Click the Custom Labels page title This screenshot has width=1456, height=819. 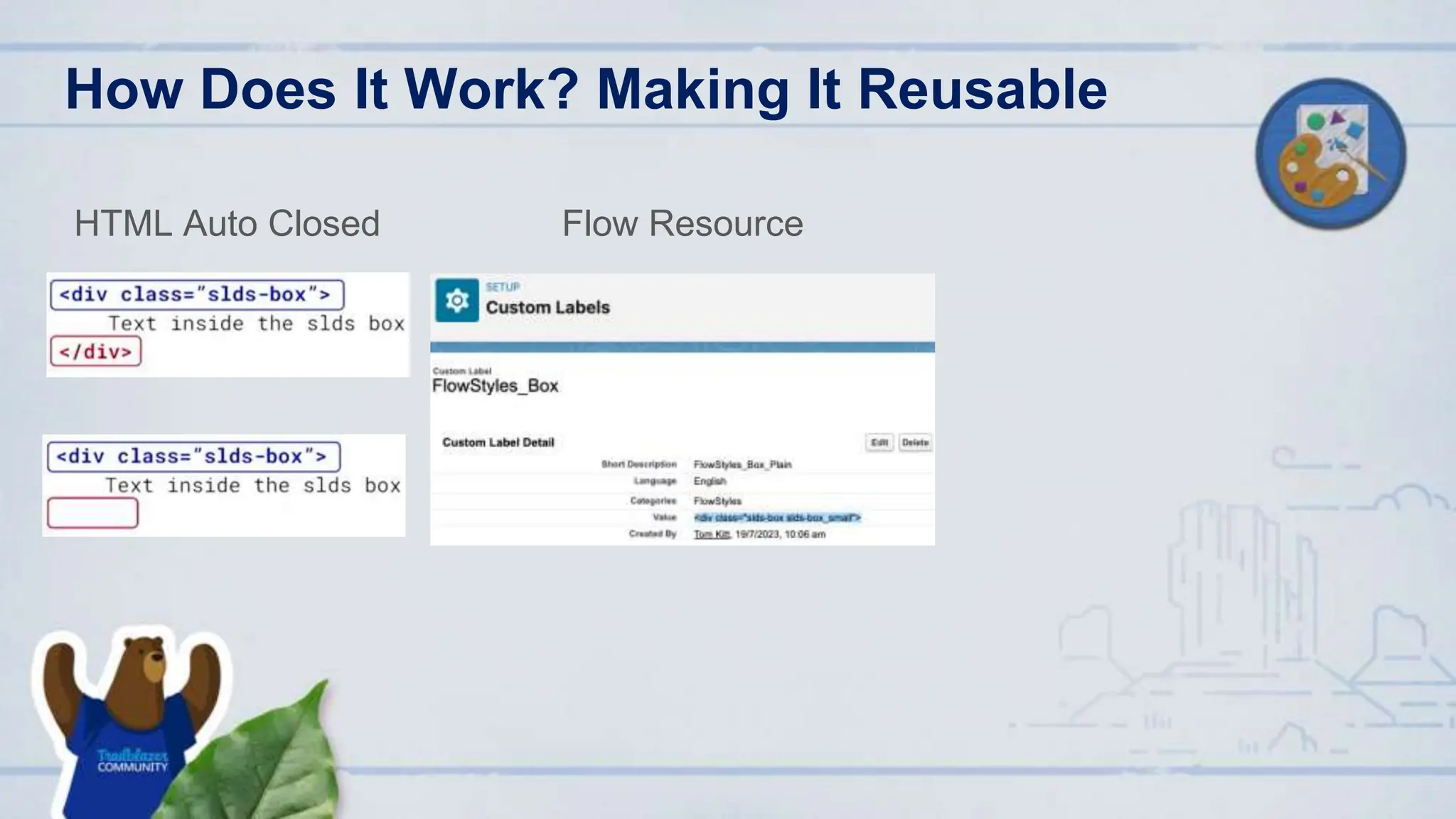(x=547, y=308)
